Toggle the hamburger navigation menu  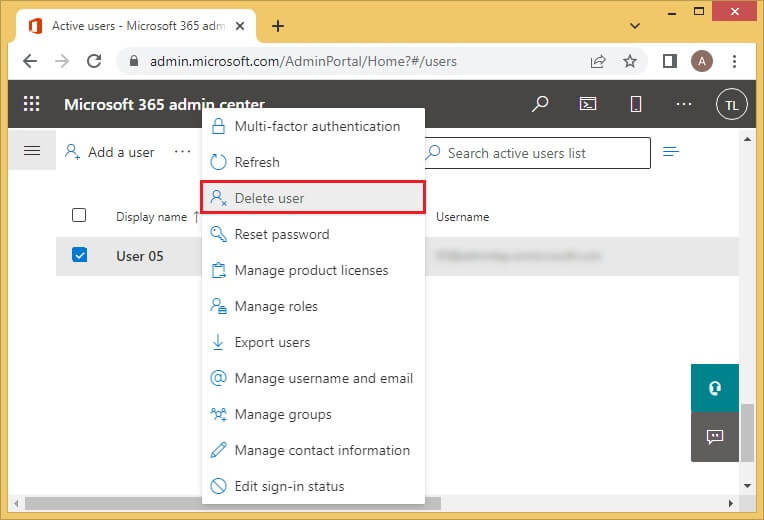(32, 151)
